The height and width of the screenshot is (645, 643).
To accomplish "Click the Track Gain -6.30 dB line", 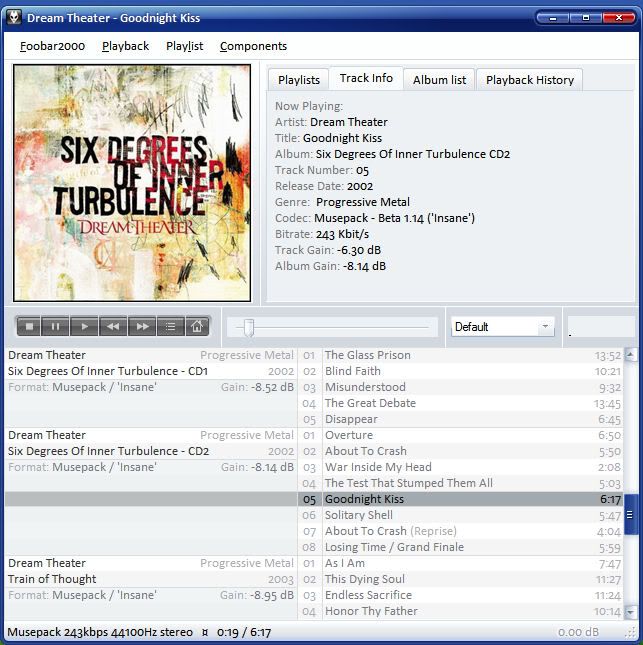I will [x=328, y=250].
